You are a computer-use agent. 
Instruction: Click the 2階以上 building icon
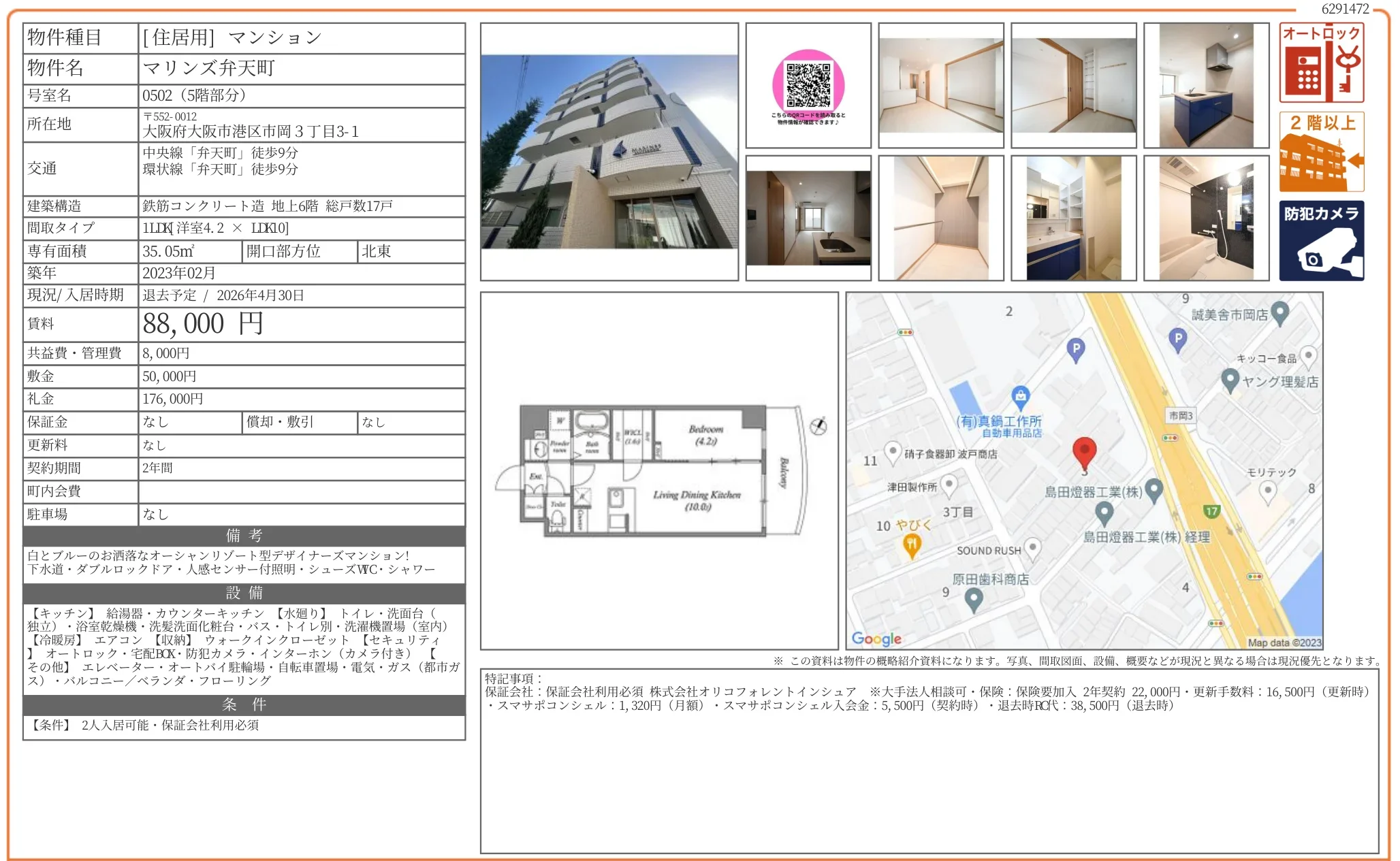[1320, 152]
